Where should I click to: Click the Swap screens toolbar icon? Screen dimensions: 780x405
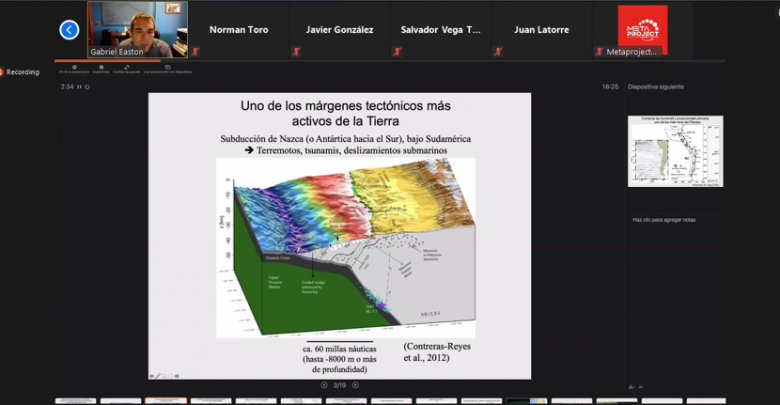(126, 68)
